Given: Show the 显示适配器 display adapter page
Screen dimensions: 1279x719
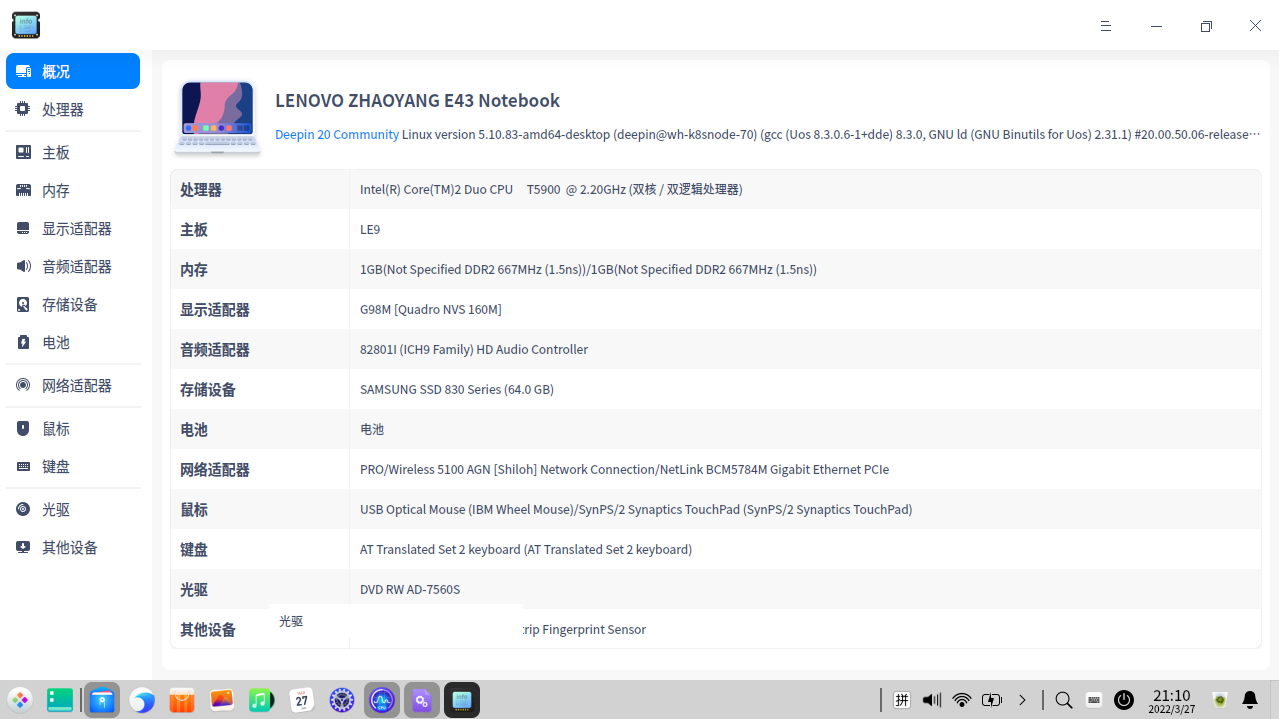Looking at the screenshot, I should pos(73,228).
